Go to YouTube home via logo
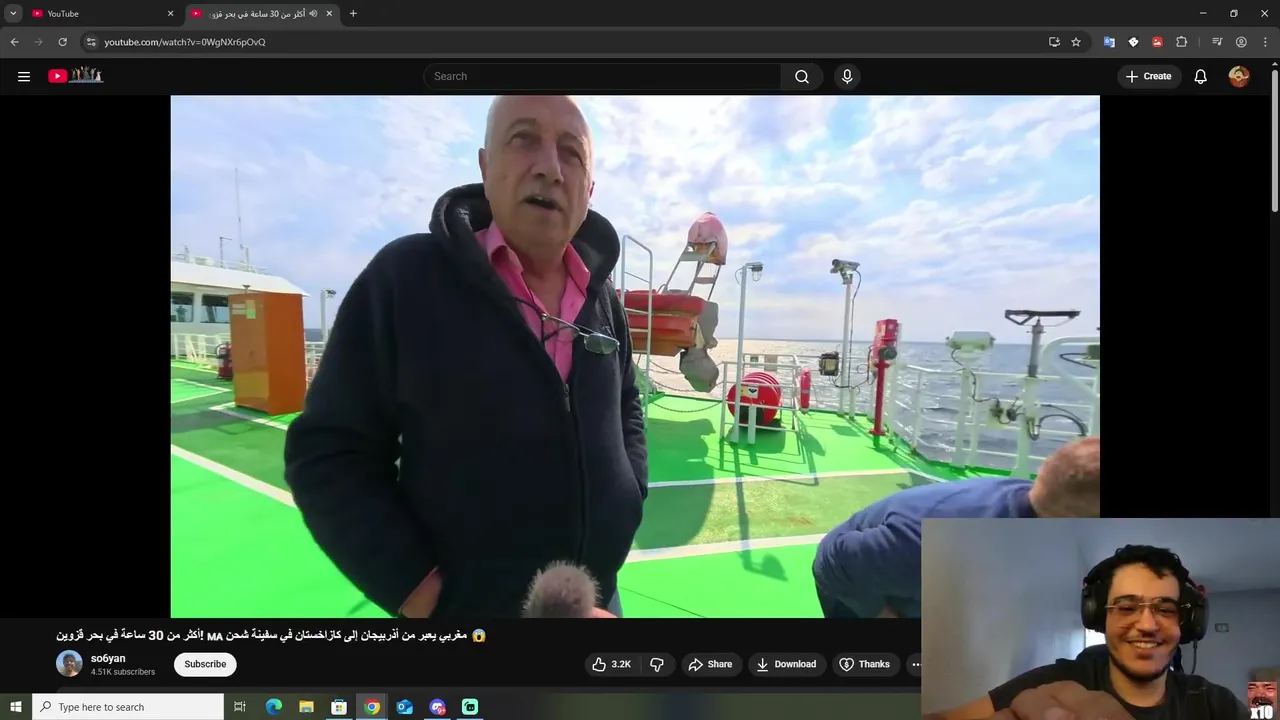The width and height of the screenshot is (1280, 720). 76,76
